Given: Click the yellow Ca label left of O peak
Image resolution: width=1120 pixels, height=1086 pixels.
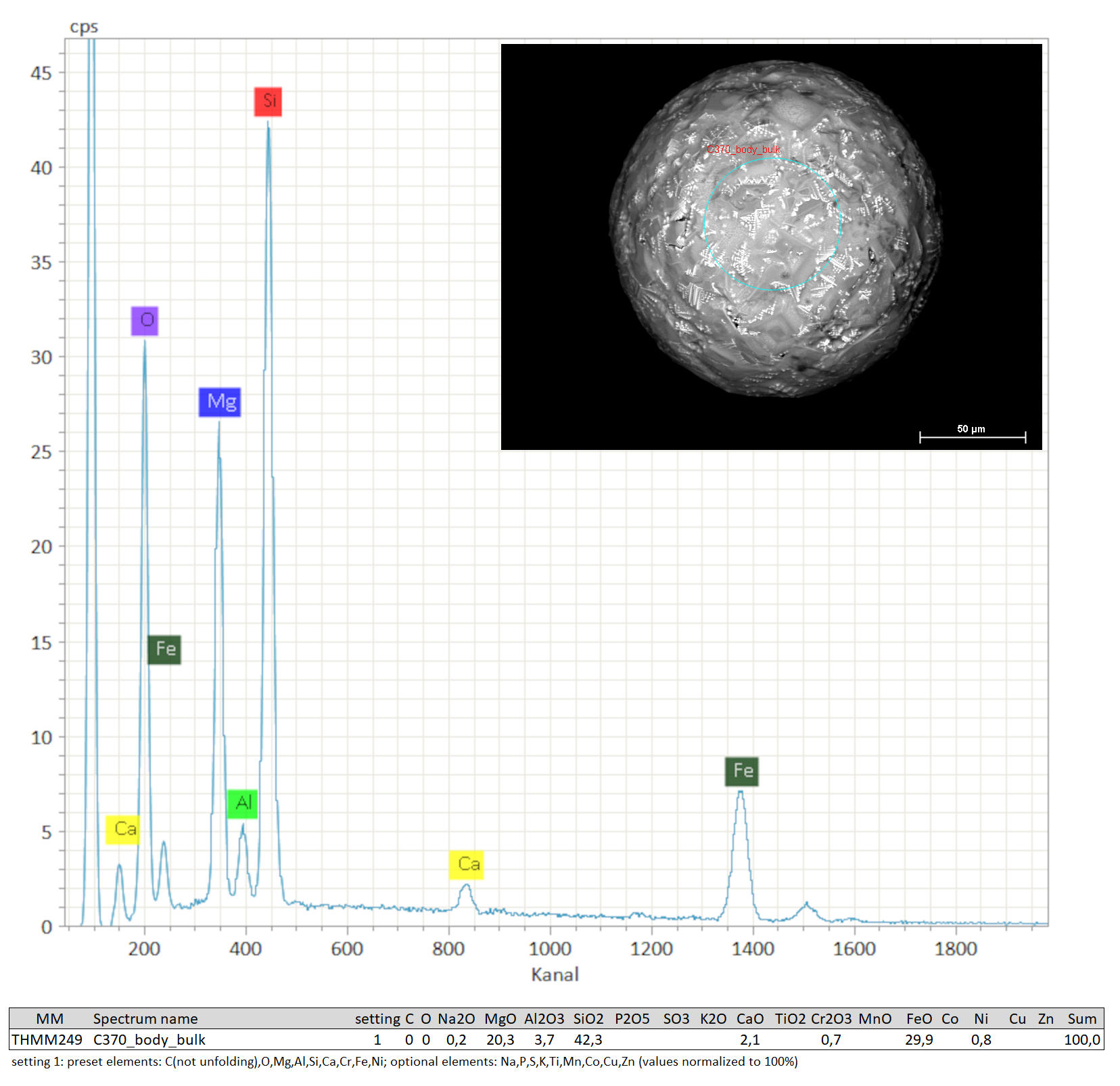Looking at the screenshot, I should coord(123,830).
